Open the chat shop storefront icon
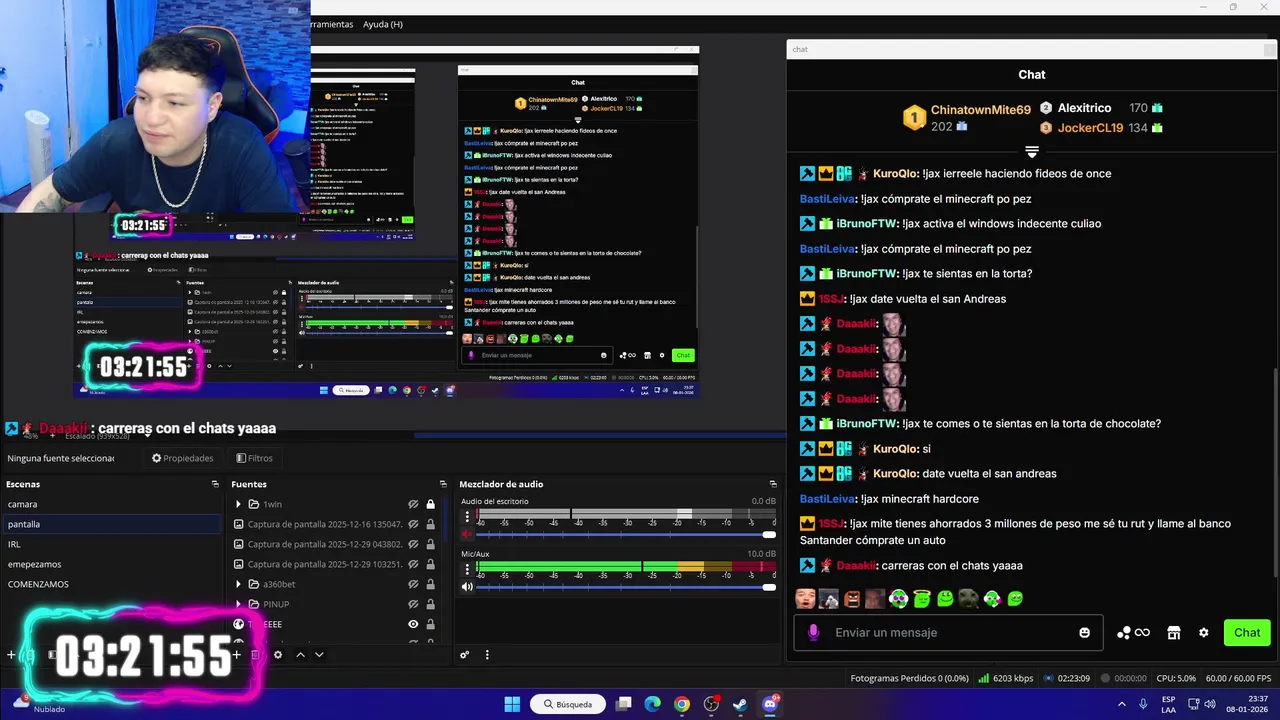Screen dimensions: 1280x720 click(1174, 632)
